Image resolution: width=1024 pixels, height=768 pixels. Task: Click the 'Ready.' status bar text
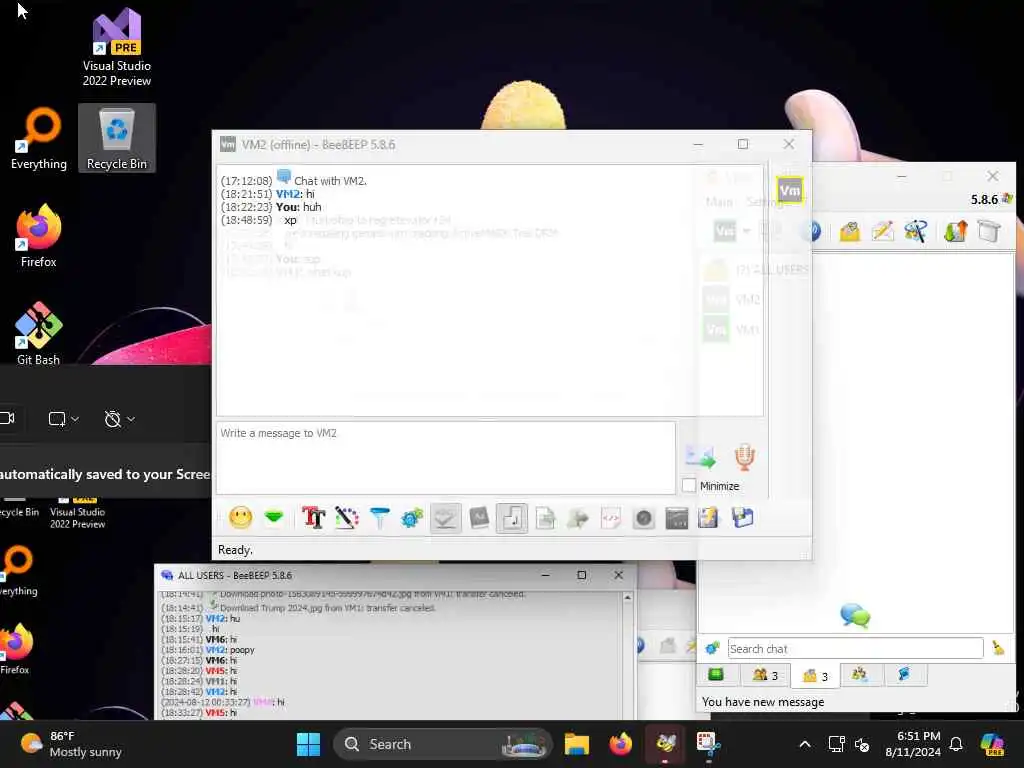[235, 550]
